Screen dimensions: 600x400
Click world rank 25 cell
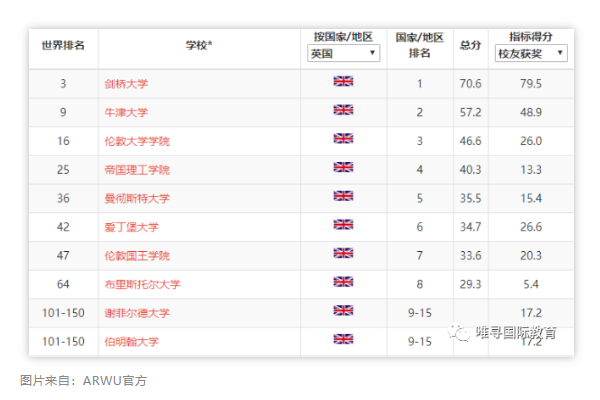point(63,170)
